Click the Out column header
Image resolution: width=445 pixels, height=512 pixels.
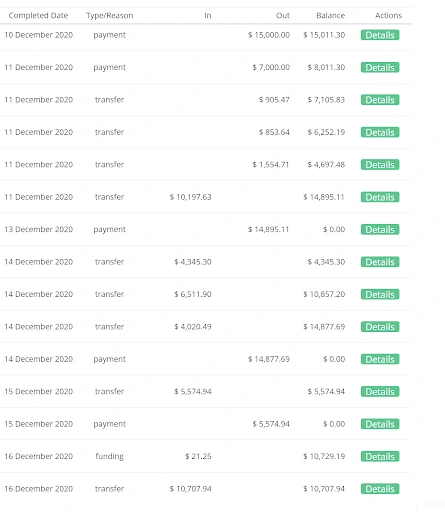click(x=283, y=15)
